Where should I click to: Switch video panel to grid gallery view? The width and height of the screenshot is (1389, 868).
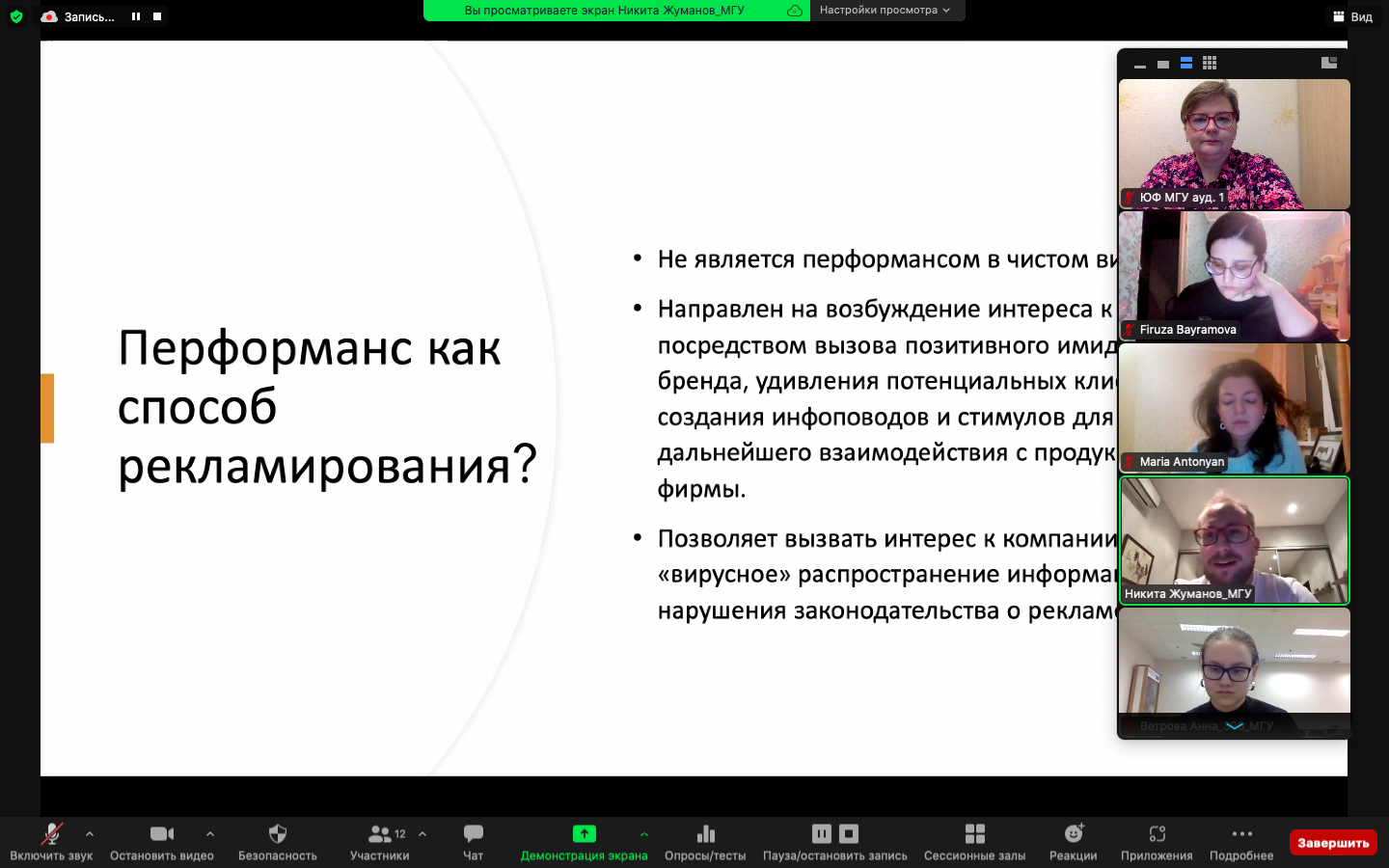click(x=1210, y=64)
